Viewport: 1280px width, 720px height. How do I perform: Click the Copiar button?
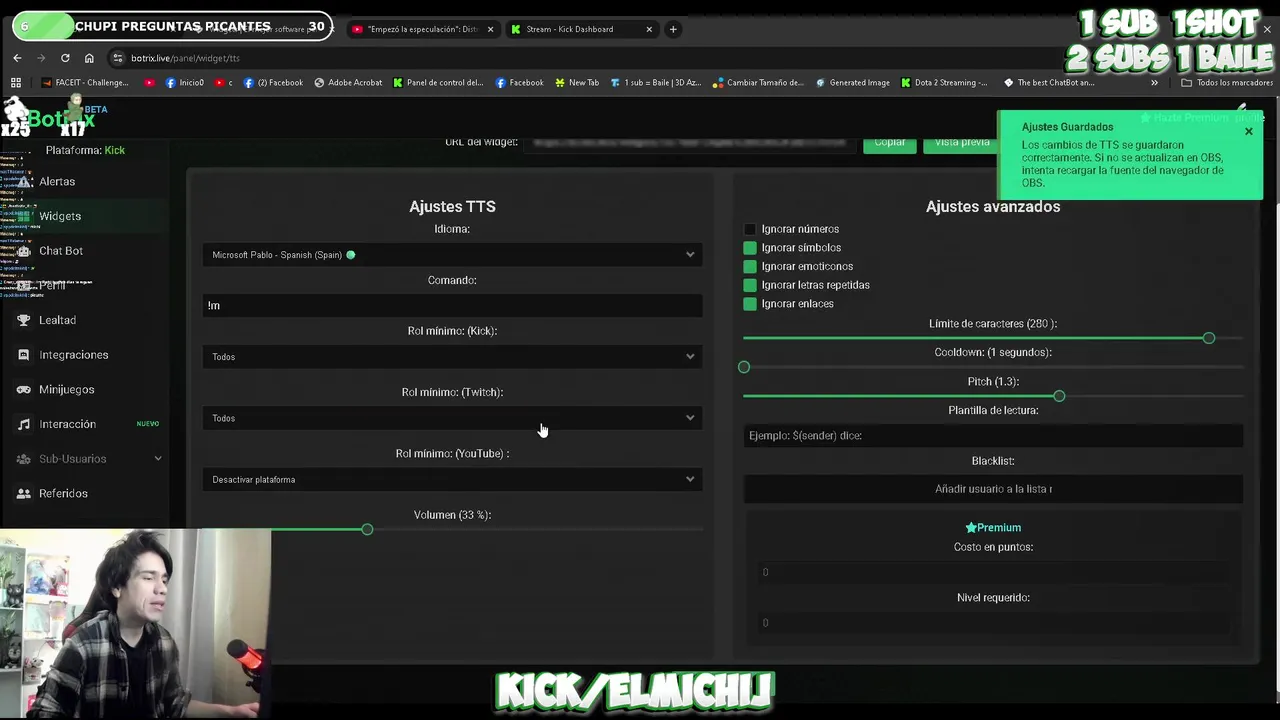(x=889, y=142)
